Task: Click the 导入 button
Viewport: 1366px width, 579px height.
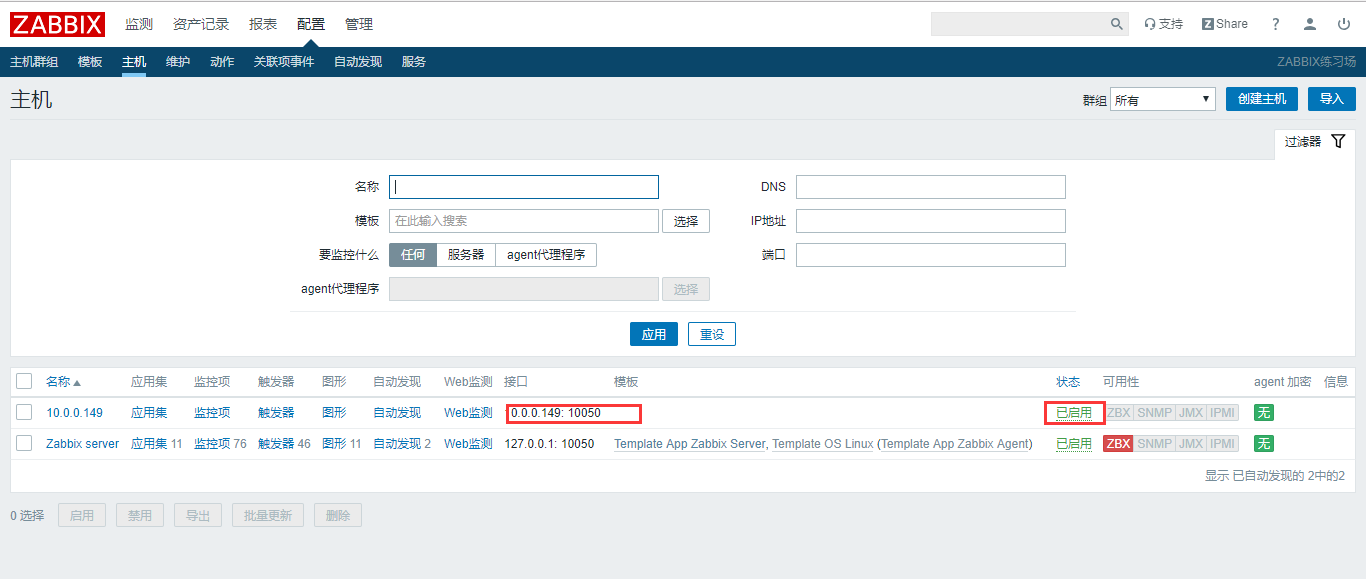Action: pyautogui.click(x=1332, y=99)
